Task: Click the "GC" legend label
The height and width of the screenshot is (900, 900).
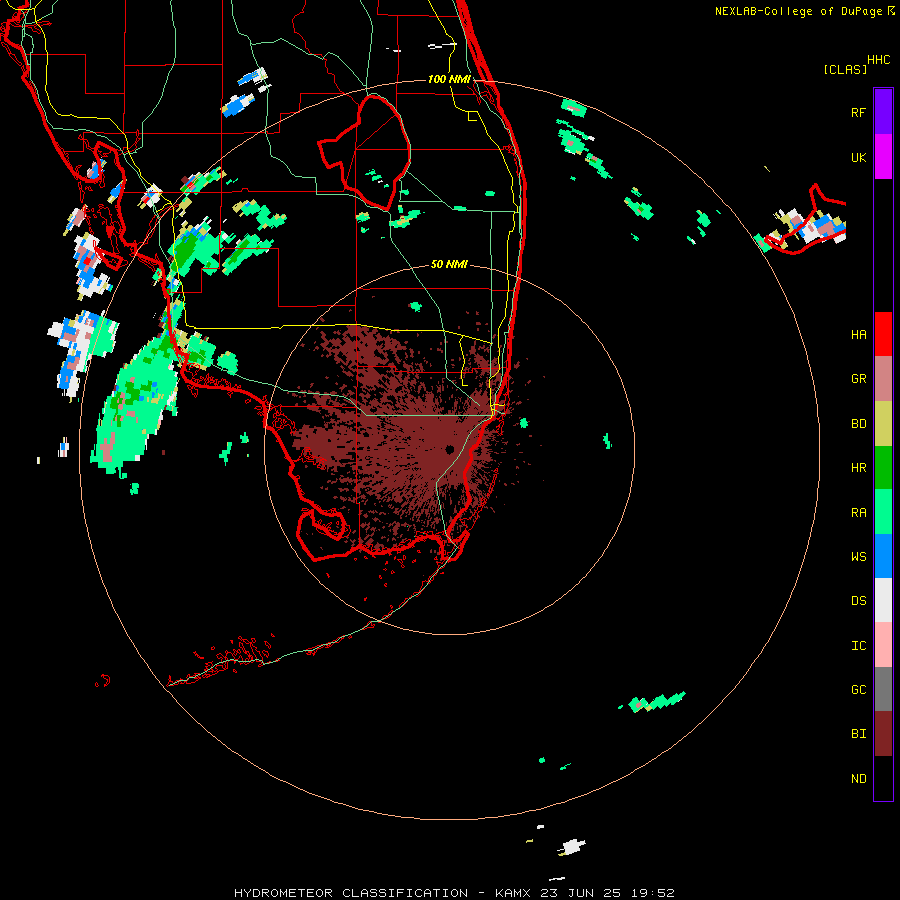Action: point(858,690)
